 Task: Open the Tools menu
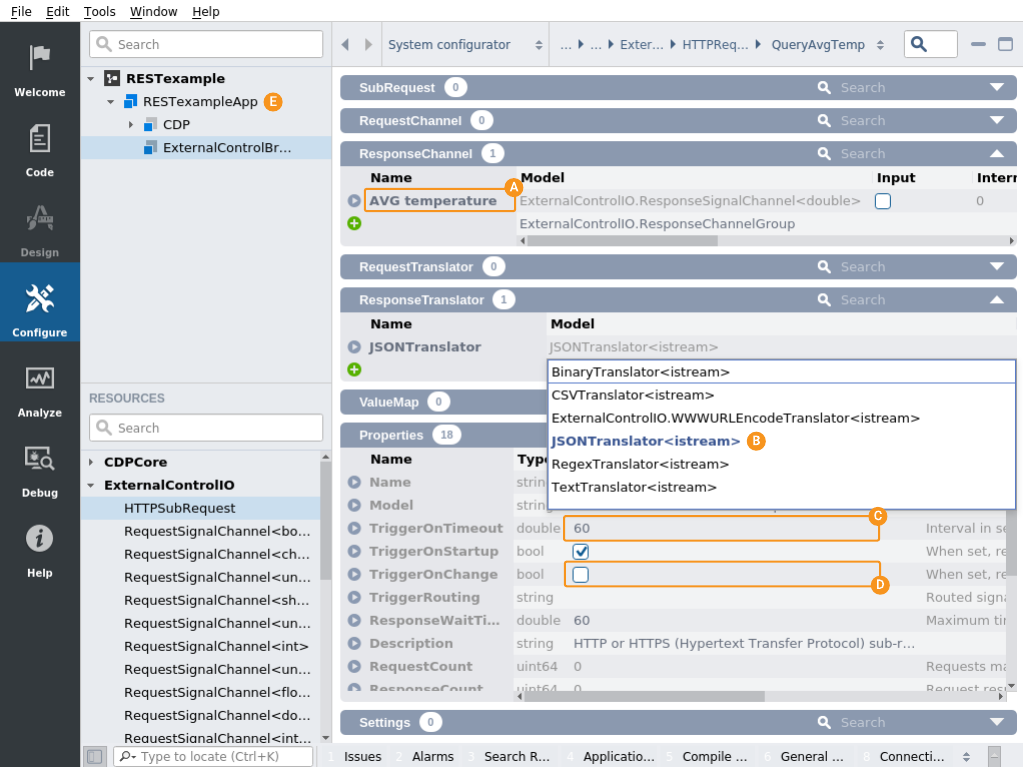(x=99, y=12)
